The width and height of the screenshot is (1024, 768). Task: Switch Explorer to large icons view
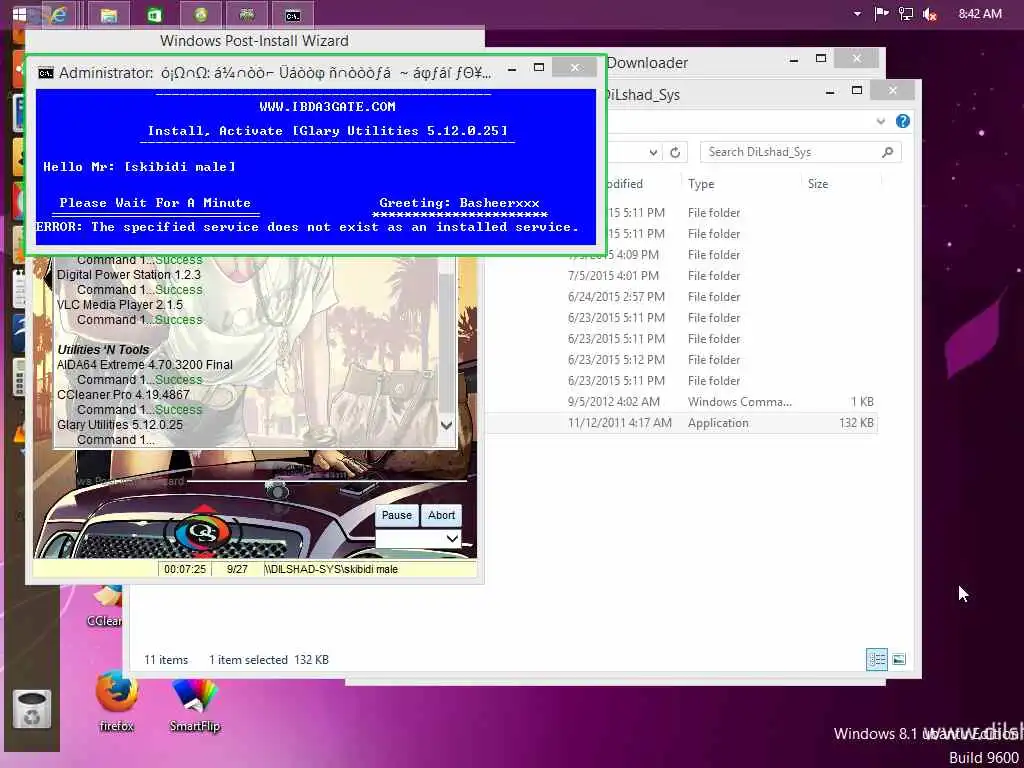pyautogui.click(x=899, y=659)
